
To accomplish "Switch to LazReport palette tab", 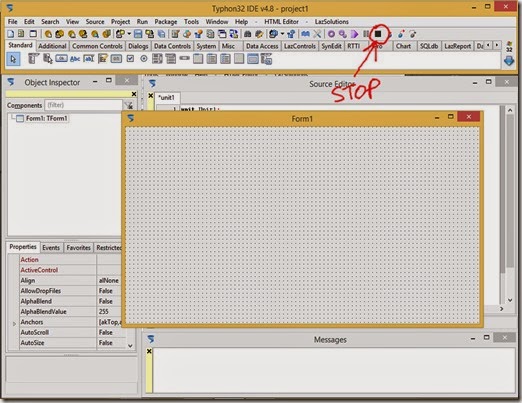I will [x=458, y=46].
